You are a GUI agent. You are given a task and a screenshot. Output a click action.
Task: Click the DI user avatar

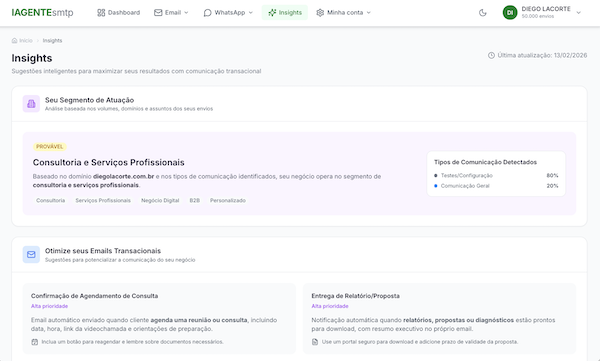[510, 13]
